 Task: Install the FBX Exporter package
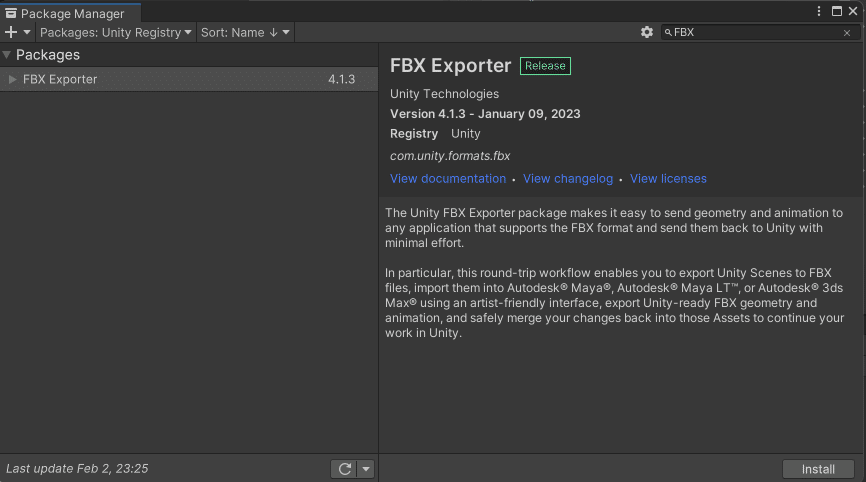point(818,469)
